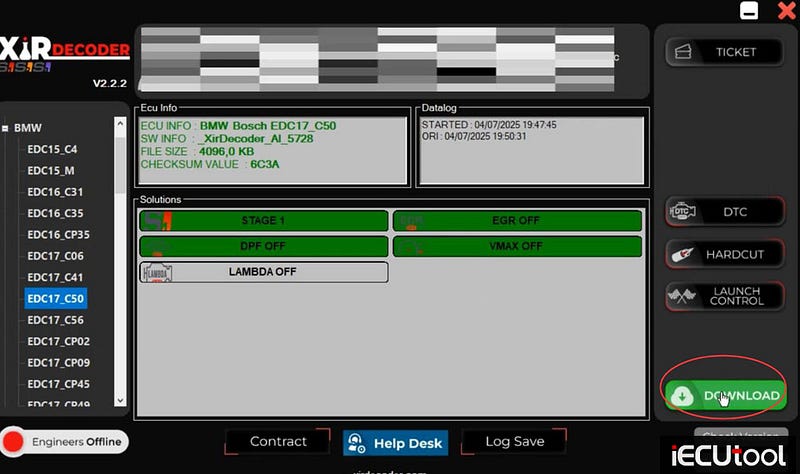Click the XiR Decoder logo

[x=64, y=54]
